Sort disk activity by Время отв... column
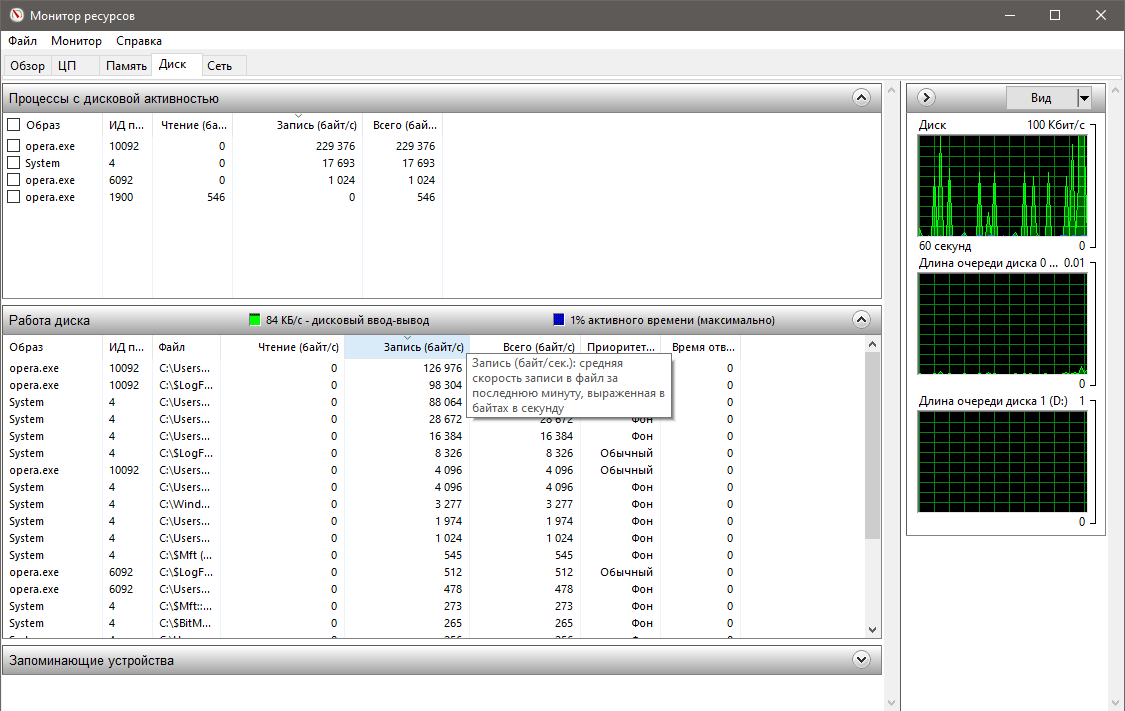Image resolution: width=1125 pixels, height=711 pixels. pos(701,347)
